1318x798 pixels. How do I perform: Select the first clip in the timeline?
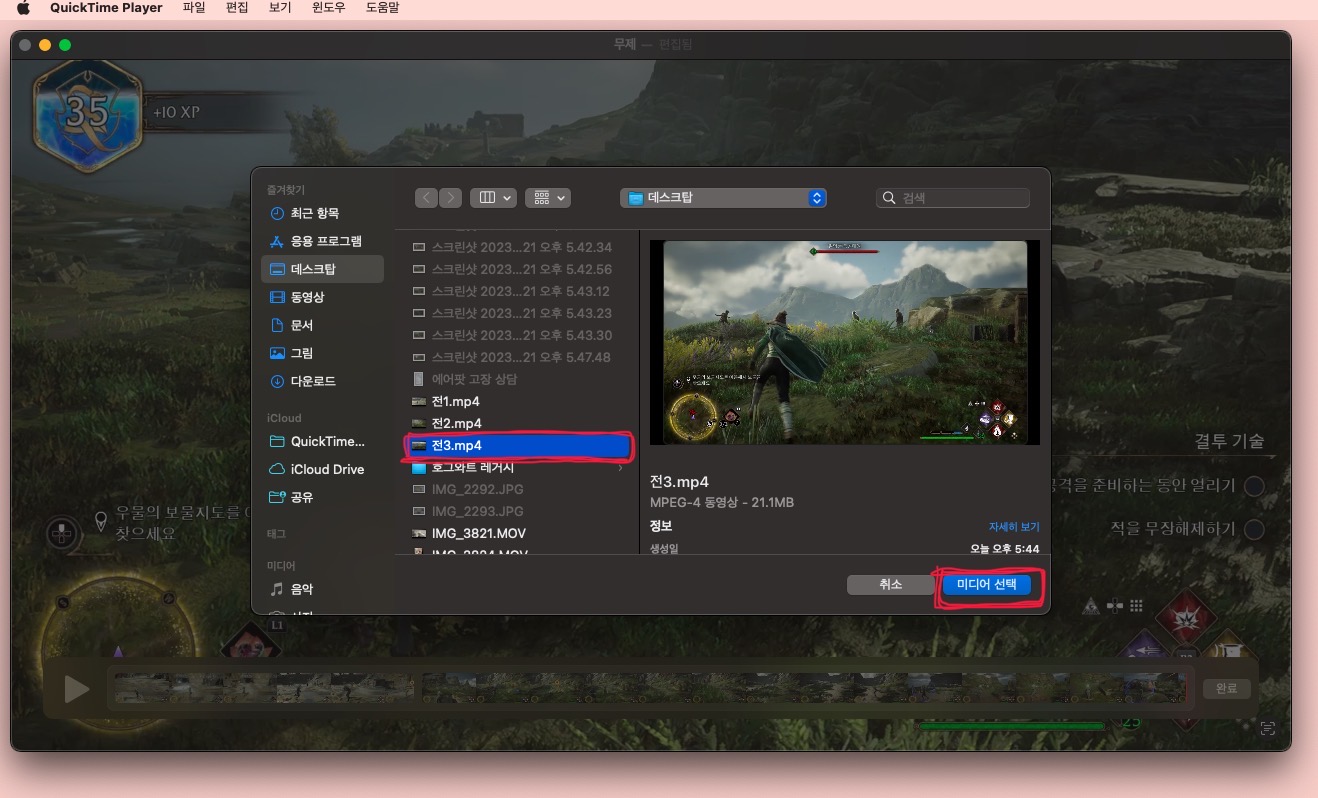point(264,688)
